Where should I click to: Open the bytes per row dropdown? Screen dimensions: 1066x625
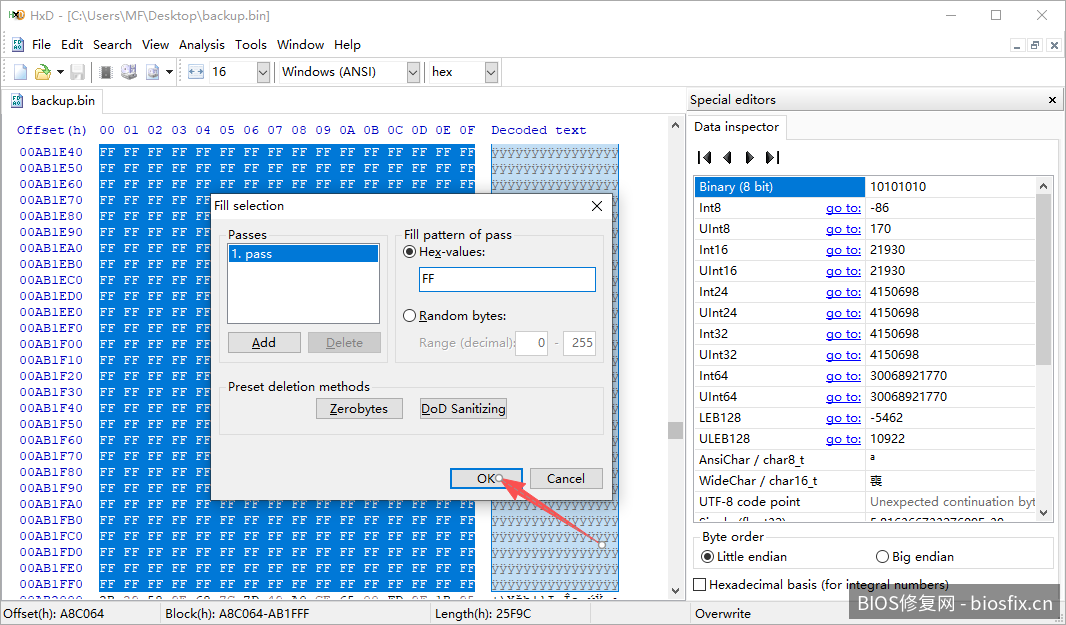point(263,72)
